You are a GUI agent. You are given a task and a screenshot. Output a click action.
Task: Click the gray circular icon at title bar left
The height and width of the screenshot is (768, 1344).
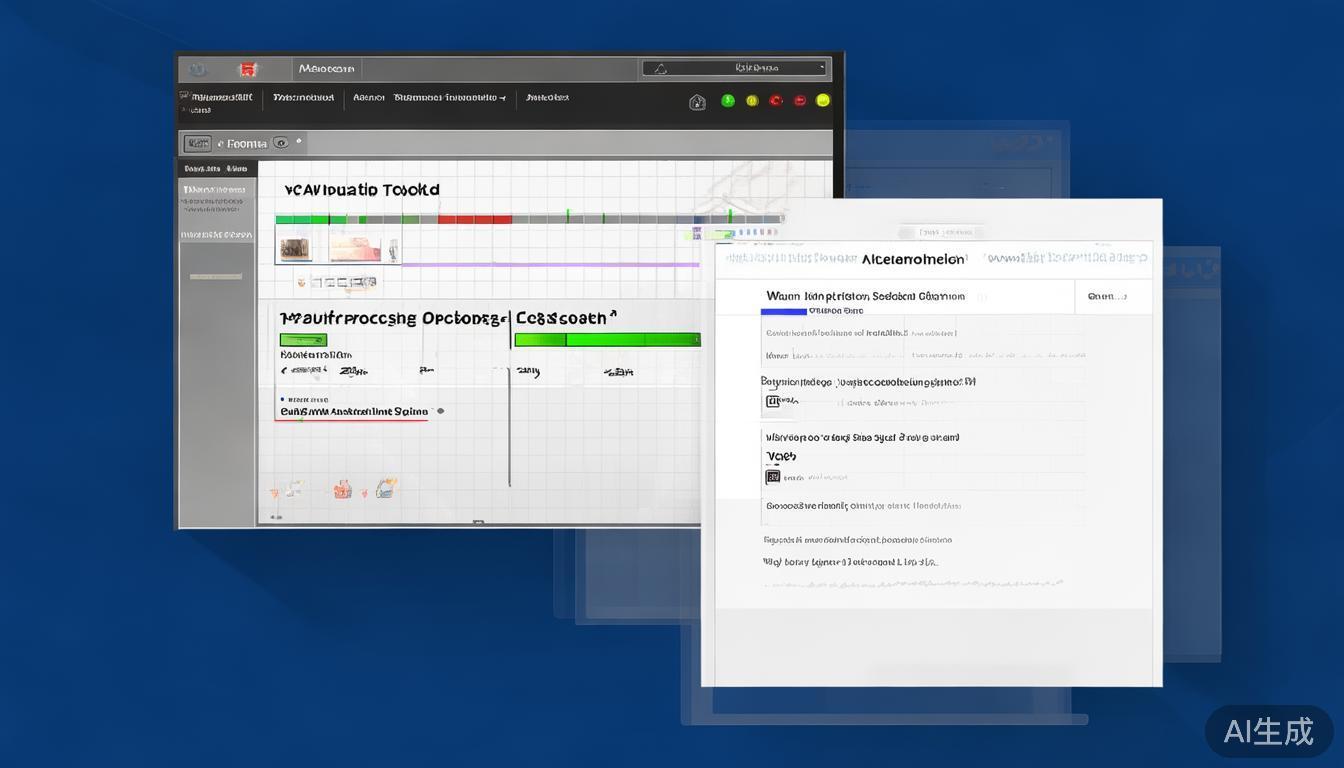197,69
